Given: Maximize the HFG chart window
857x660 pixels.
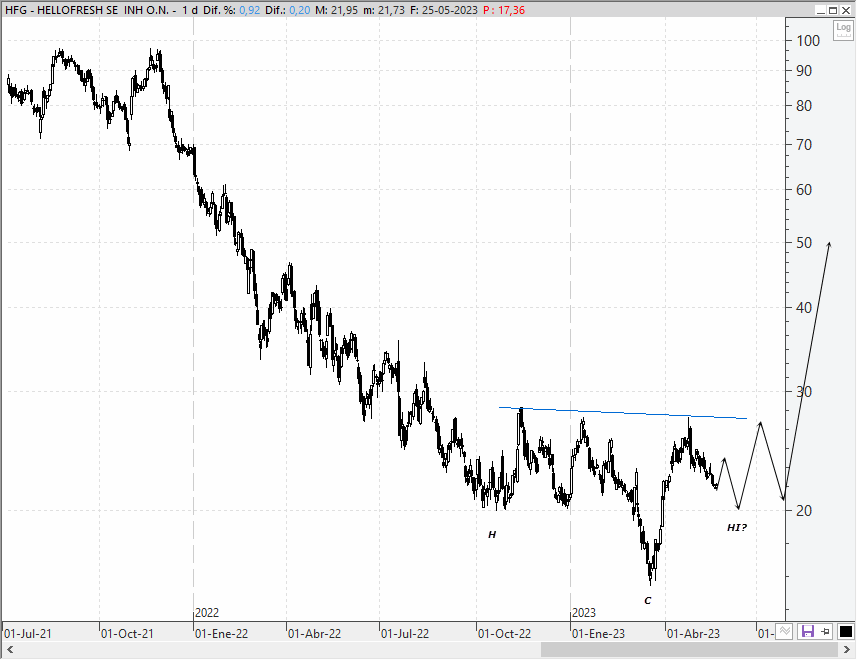Looking at the screenshot, I should coord(833,10).
